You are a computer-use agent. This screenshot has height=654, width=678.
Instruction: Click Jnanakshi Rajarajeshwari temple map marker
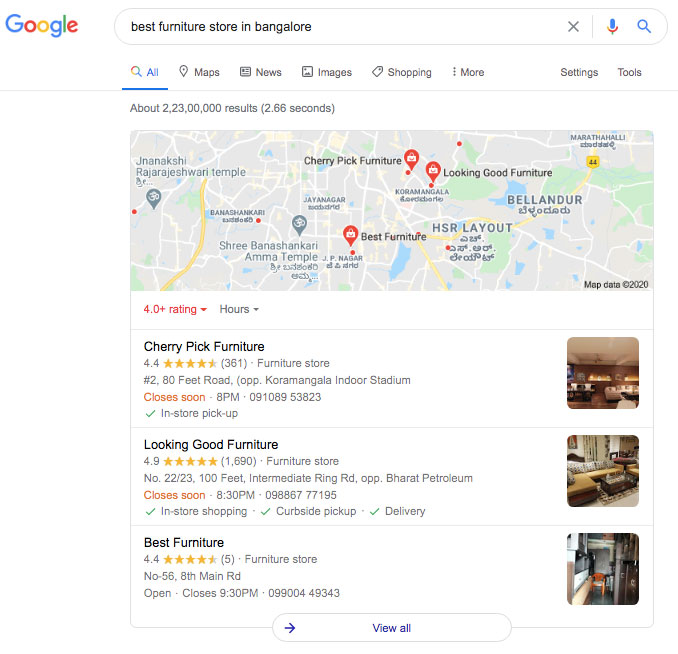(154, 199)
